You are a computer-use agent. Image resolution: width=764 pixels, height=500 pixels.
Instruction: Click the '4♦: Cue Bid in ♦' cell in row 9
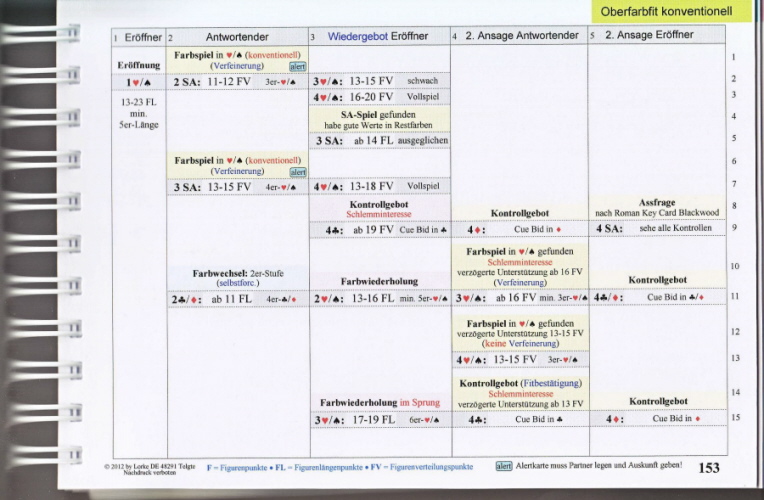click(519, 230)
